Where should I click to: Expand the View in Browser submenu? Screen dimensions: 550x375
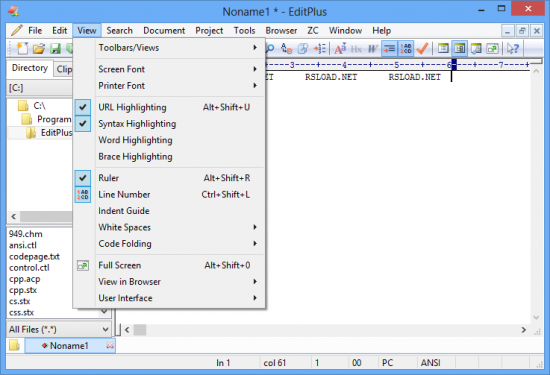[170, 282]
